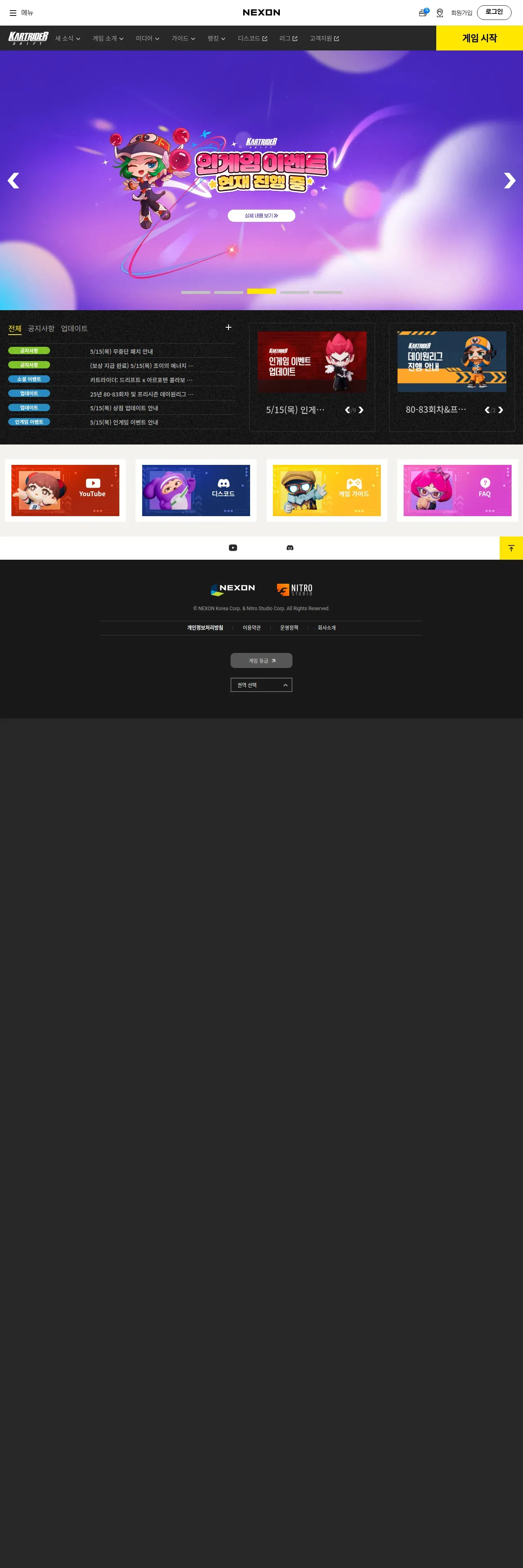The image size is (523, 1568).
Task: Expand the 게임 소개 menu
Action: (108, 38)
